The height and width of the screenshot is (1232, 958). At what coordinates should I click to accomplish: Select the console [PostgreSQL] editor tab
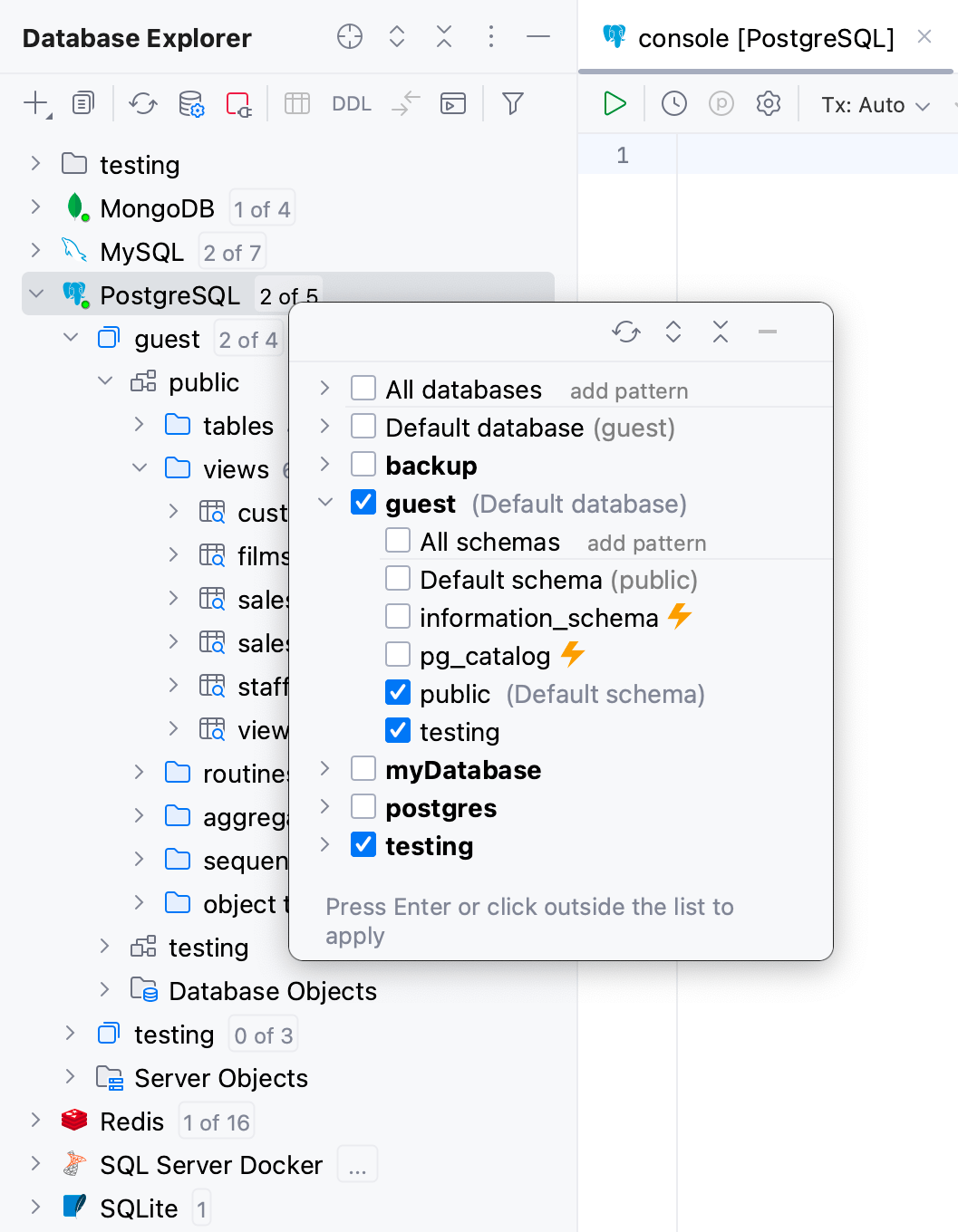766,38
